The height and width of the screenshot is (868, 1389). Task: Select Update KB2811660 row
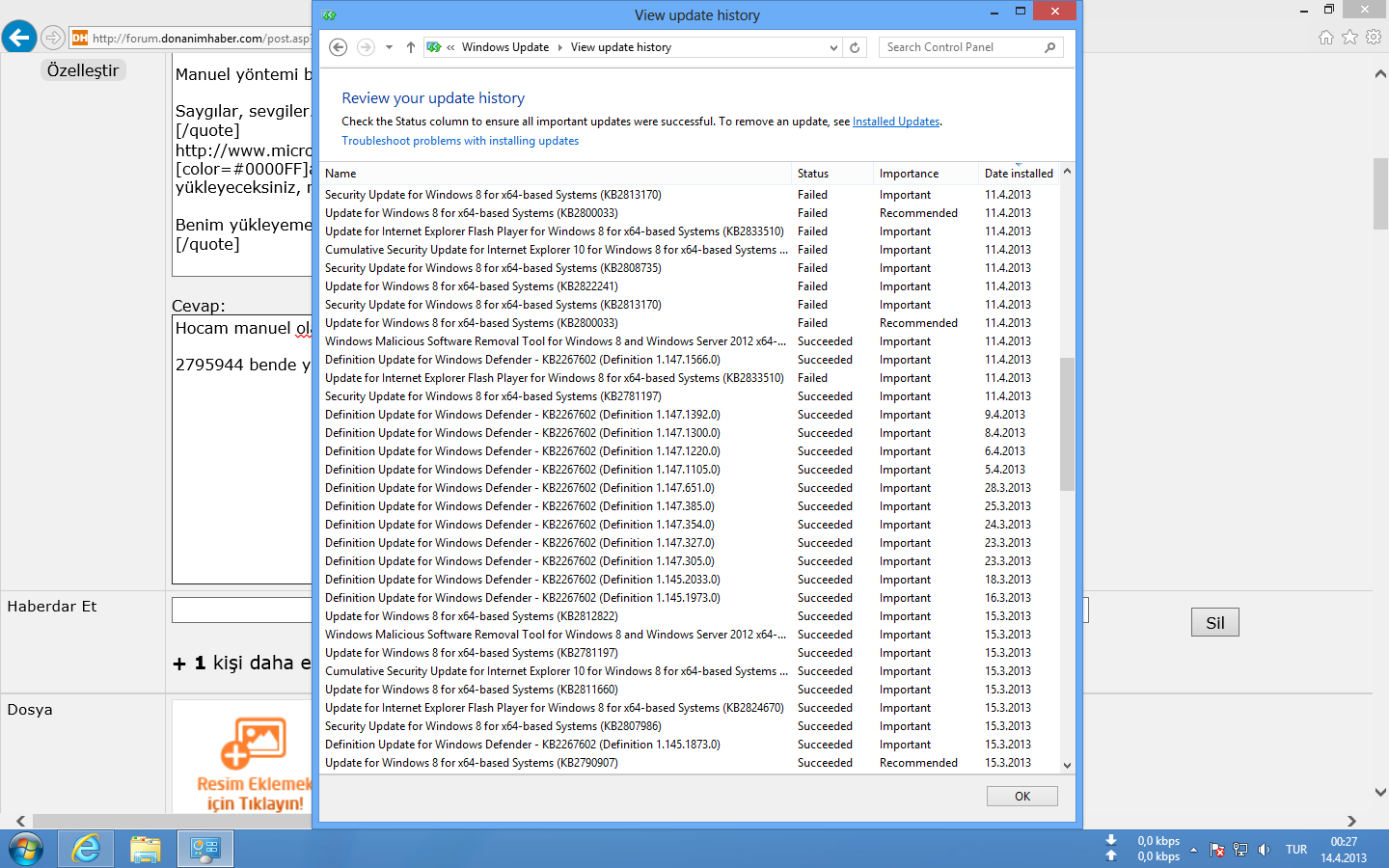click(690, 690)
